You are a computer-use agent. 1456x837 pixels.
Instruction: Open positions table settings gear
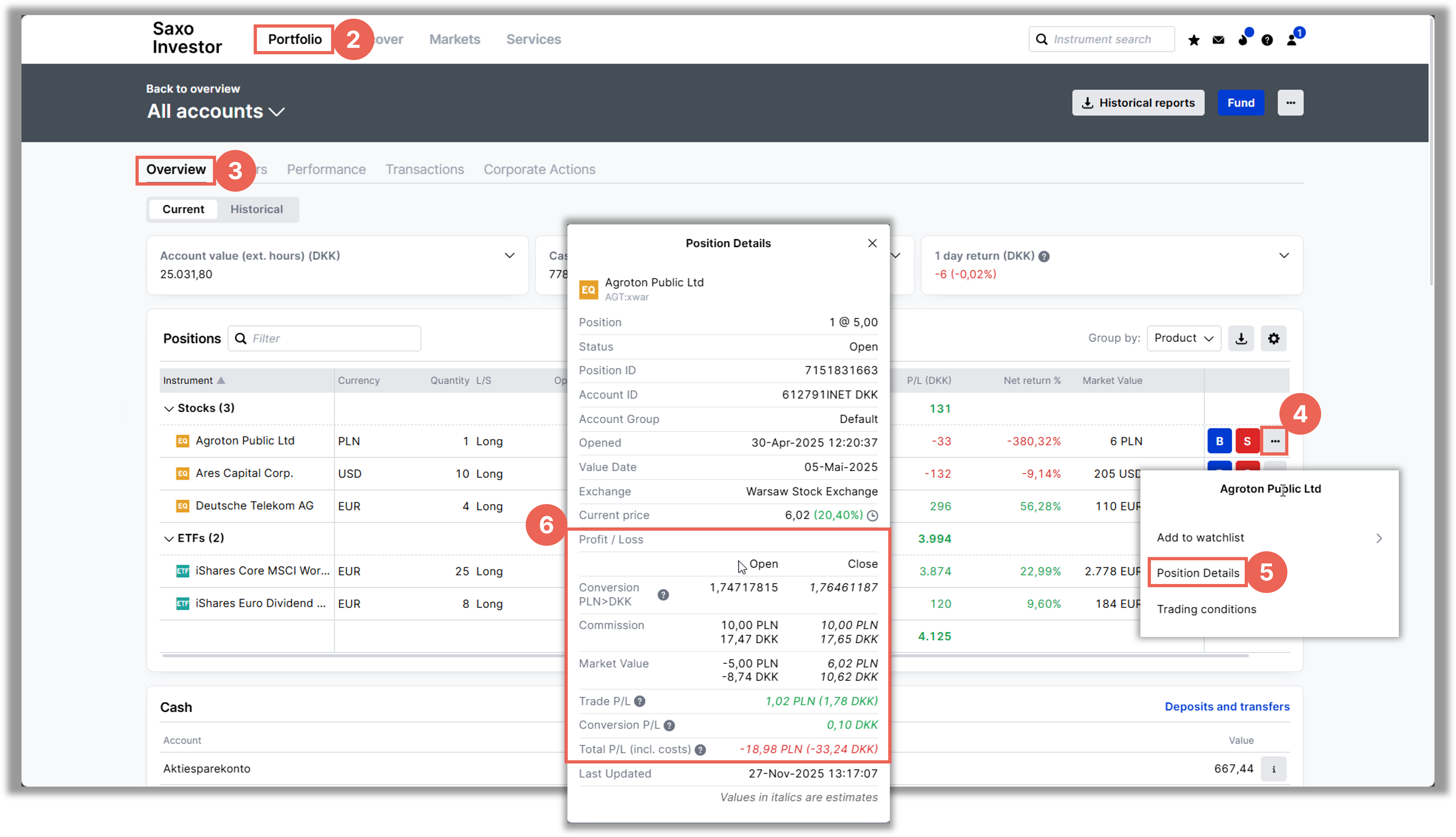1273,339
